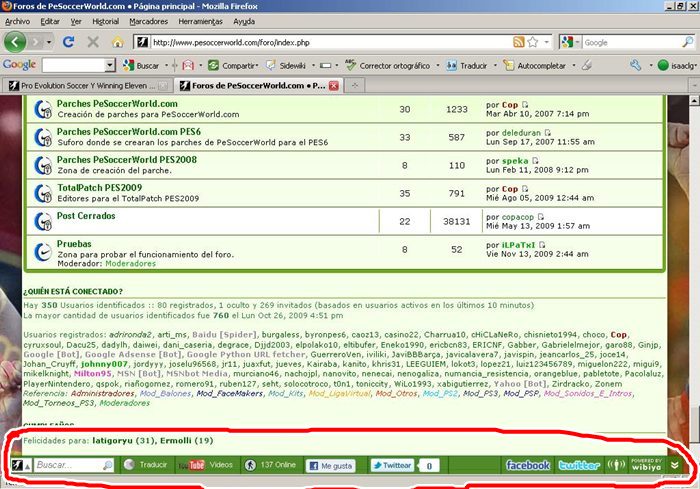
Task: Click the Traducir button in Google toolbar
Action: coord(467,66)
